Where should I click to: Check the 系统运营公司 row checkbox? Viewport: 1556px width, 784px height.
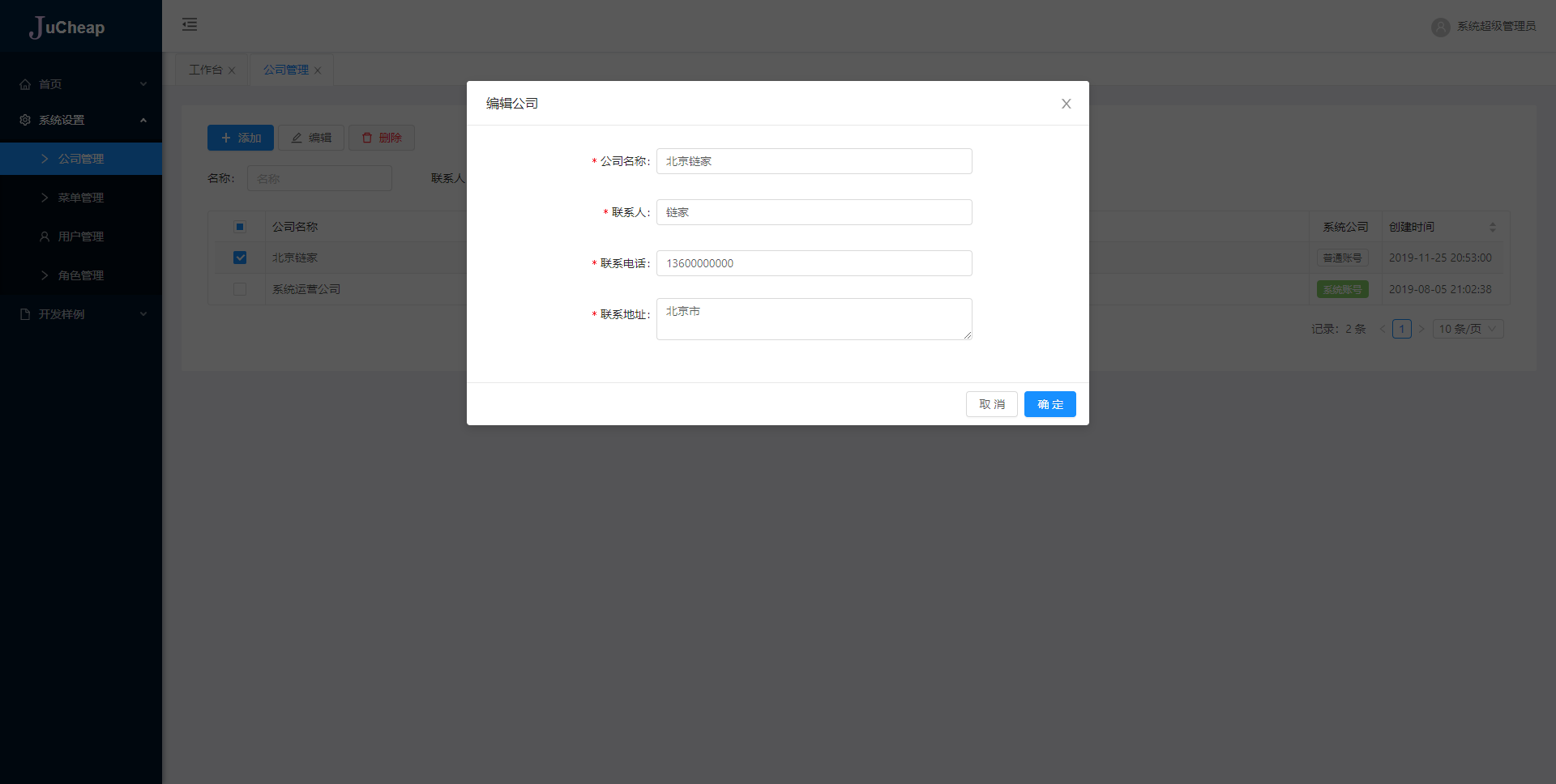[x=239, y=289]
